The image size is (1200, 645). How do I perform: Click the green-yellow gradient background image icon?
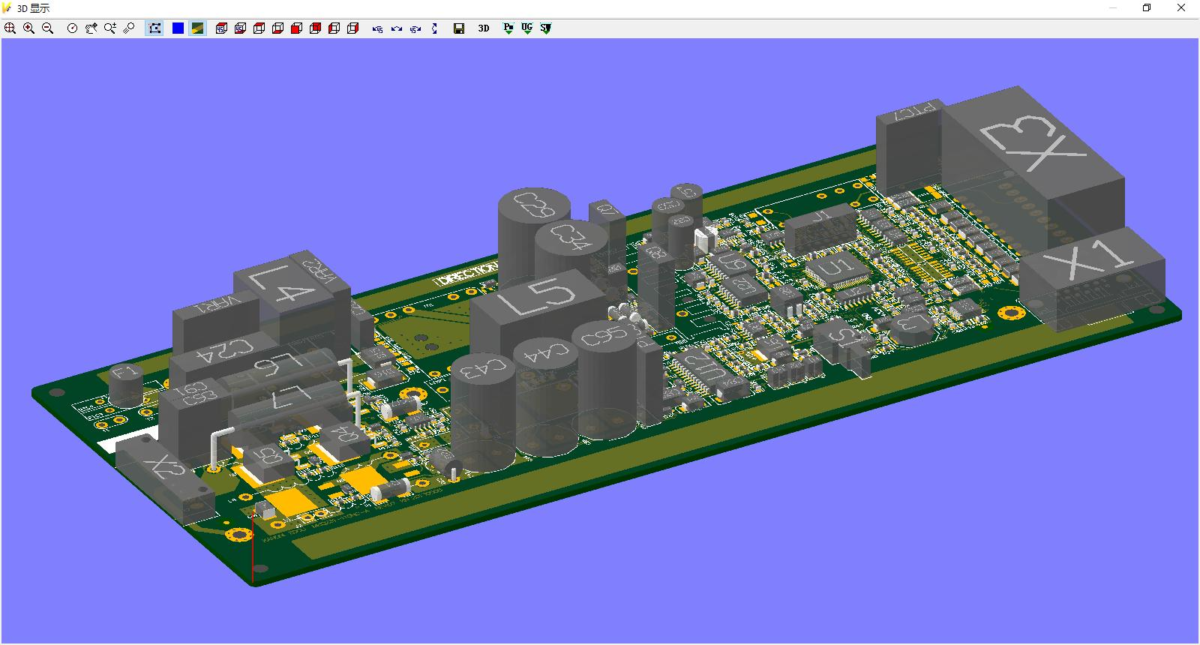pyautogui.click(x=197, y=28)
